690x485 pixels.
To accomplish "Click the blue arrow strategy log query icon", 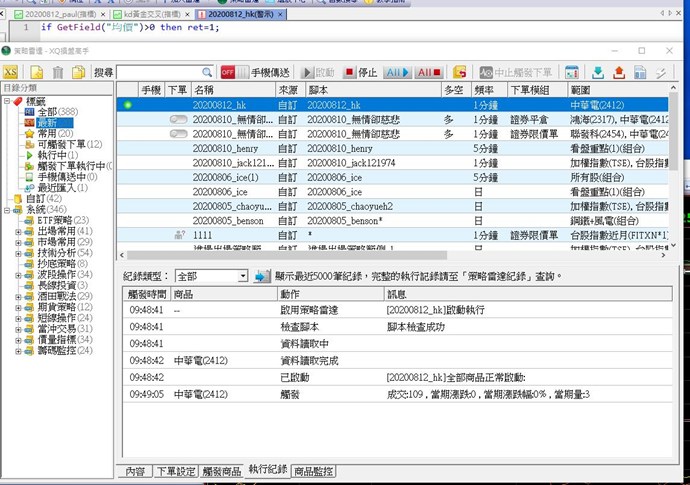I will pos(261,276).
